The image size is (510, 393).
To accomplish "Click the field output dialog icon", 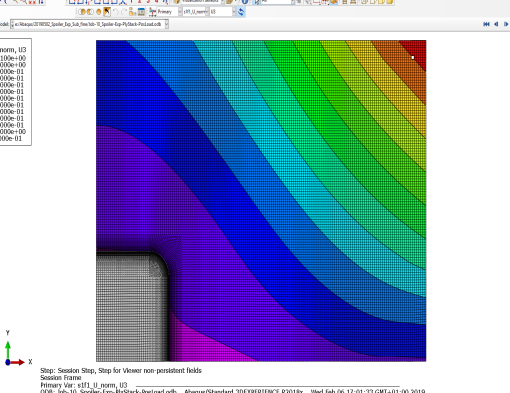I will coord(152,12).
